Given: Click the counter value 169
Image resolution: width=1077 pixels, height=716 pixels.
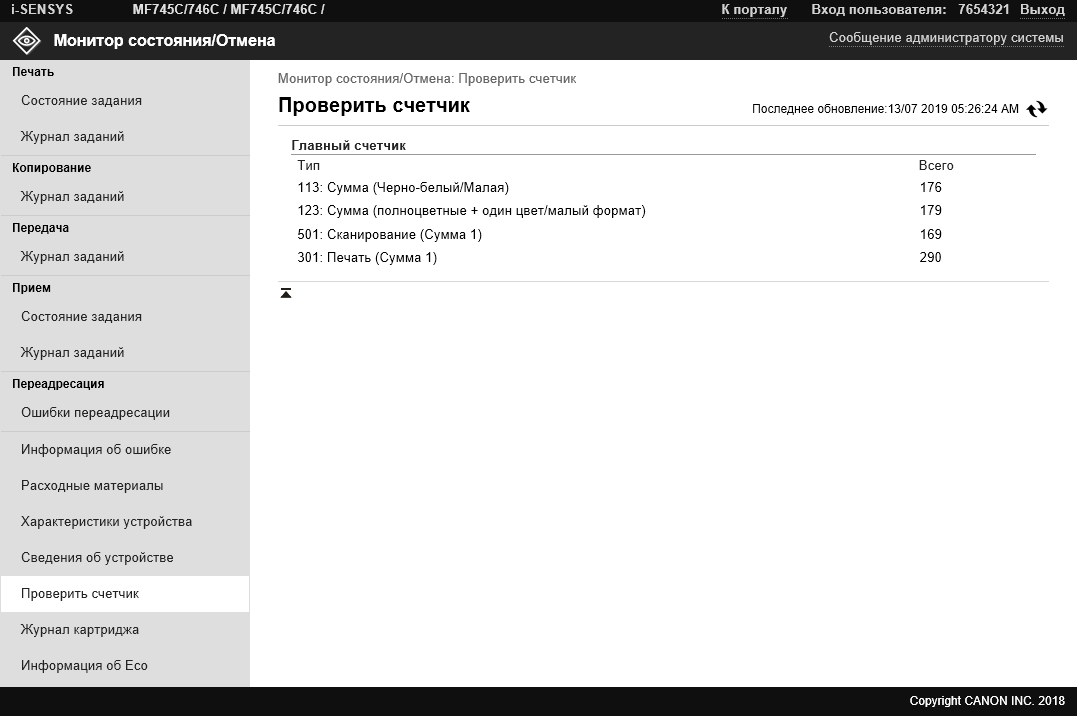Looking at the screenshot, I should click(931, 234).
